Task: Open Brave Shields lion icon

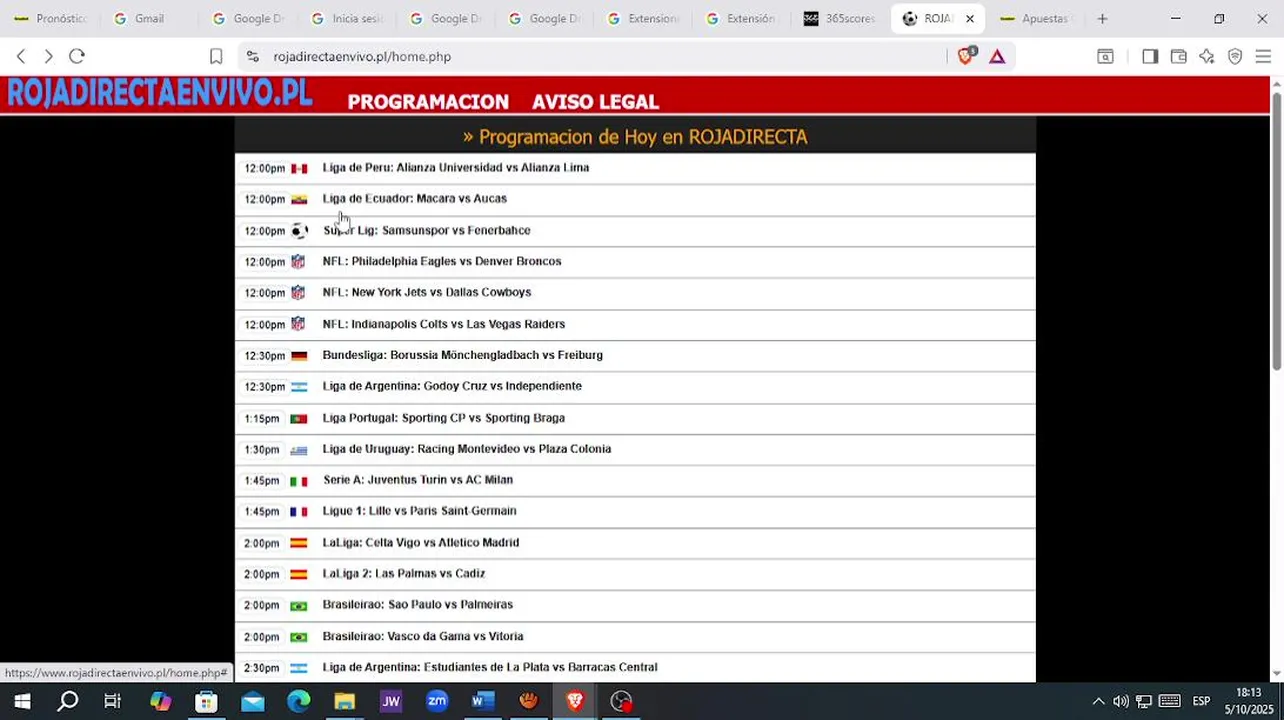Action: click(966, 57)
